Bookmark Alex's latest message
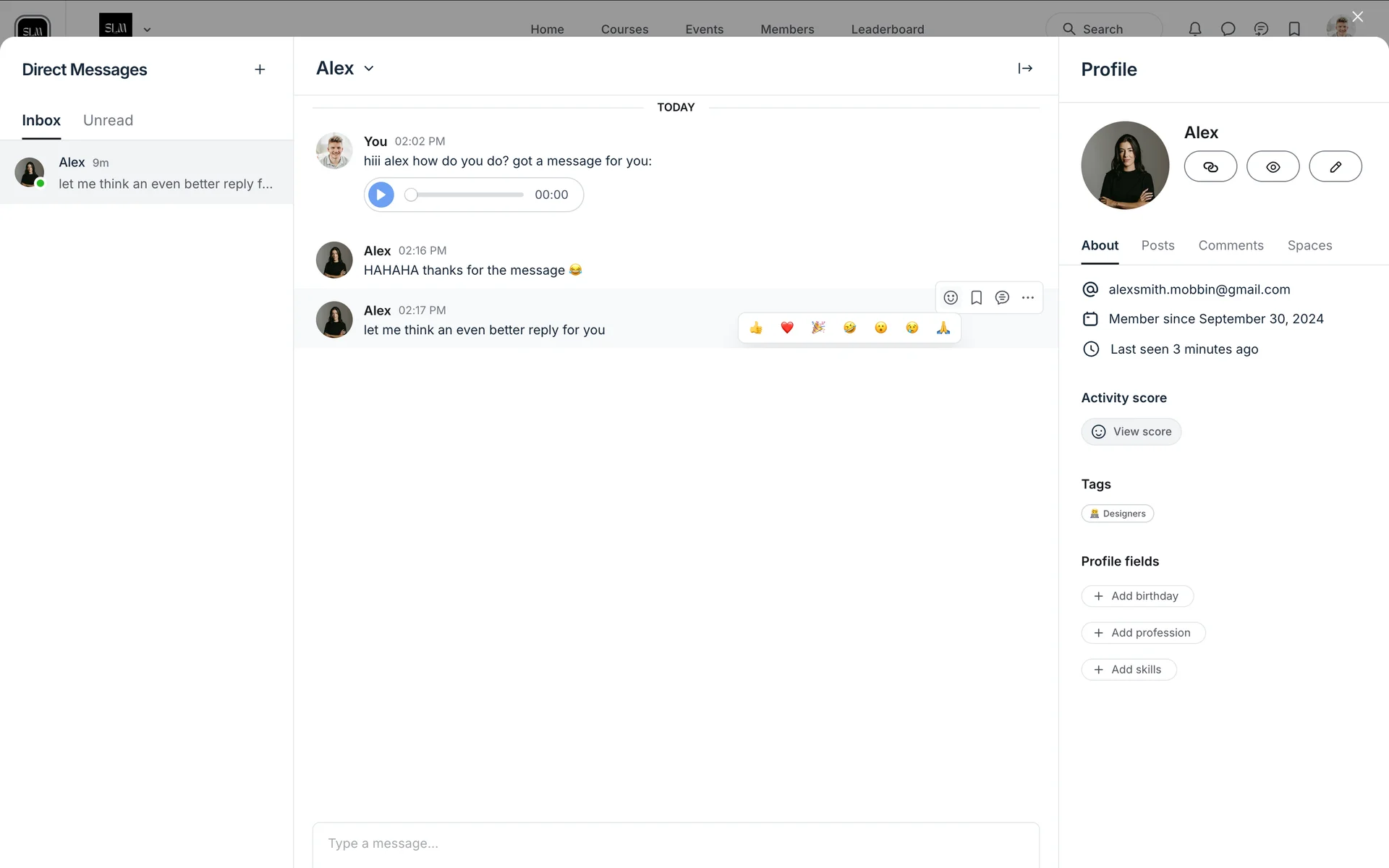 pos(976,297)
